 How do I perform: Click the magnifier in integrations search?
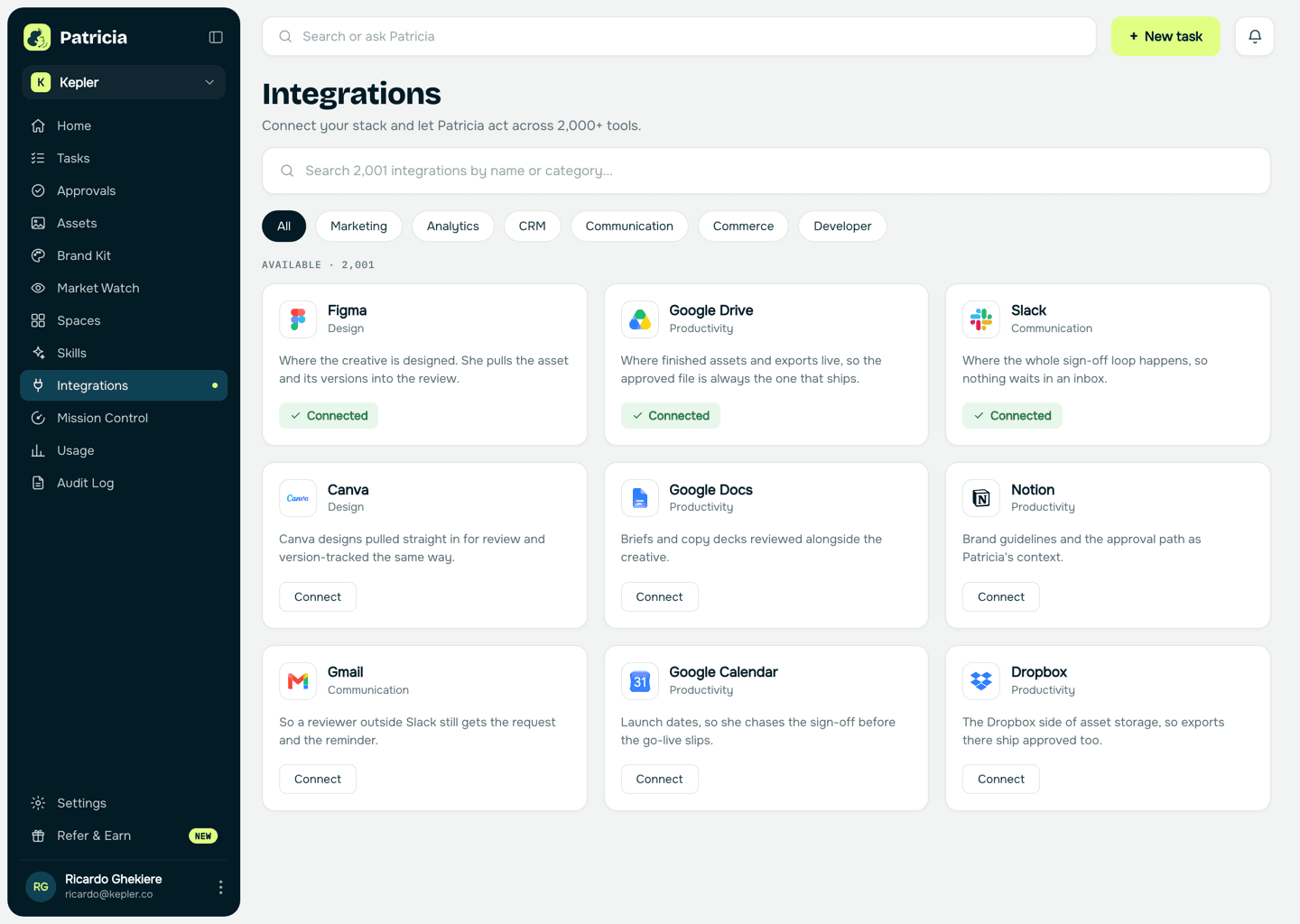click(287, 171)
